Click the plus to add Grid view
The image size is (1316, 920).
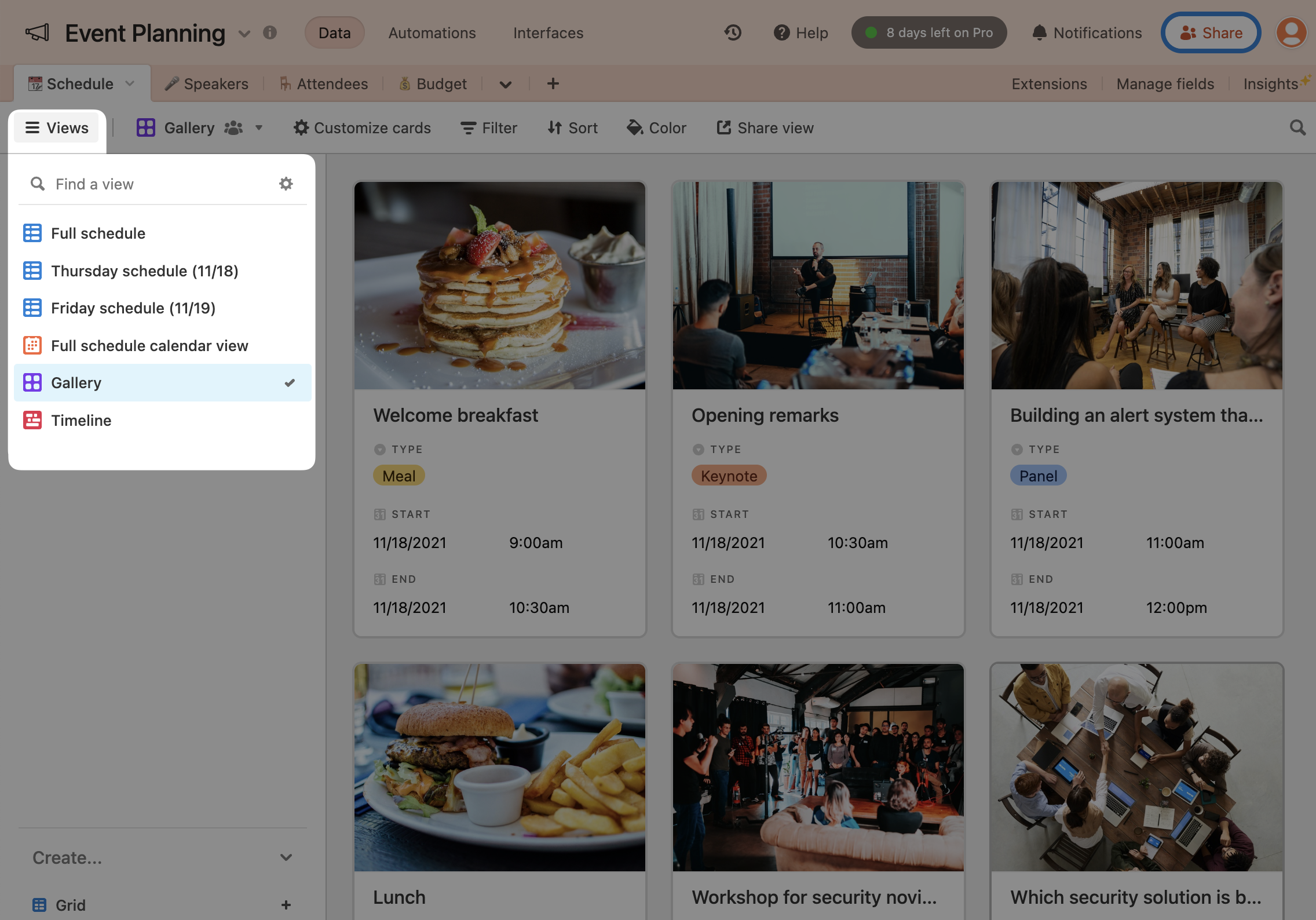coord(286,905)
